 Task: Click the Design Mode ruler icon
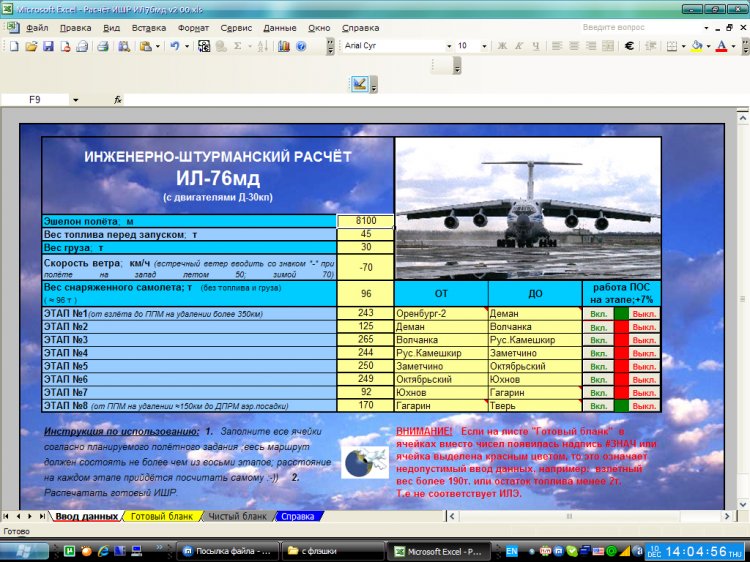coord(359,84)
